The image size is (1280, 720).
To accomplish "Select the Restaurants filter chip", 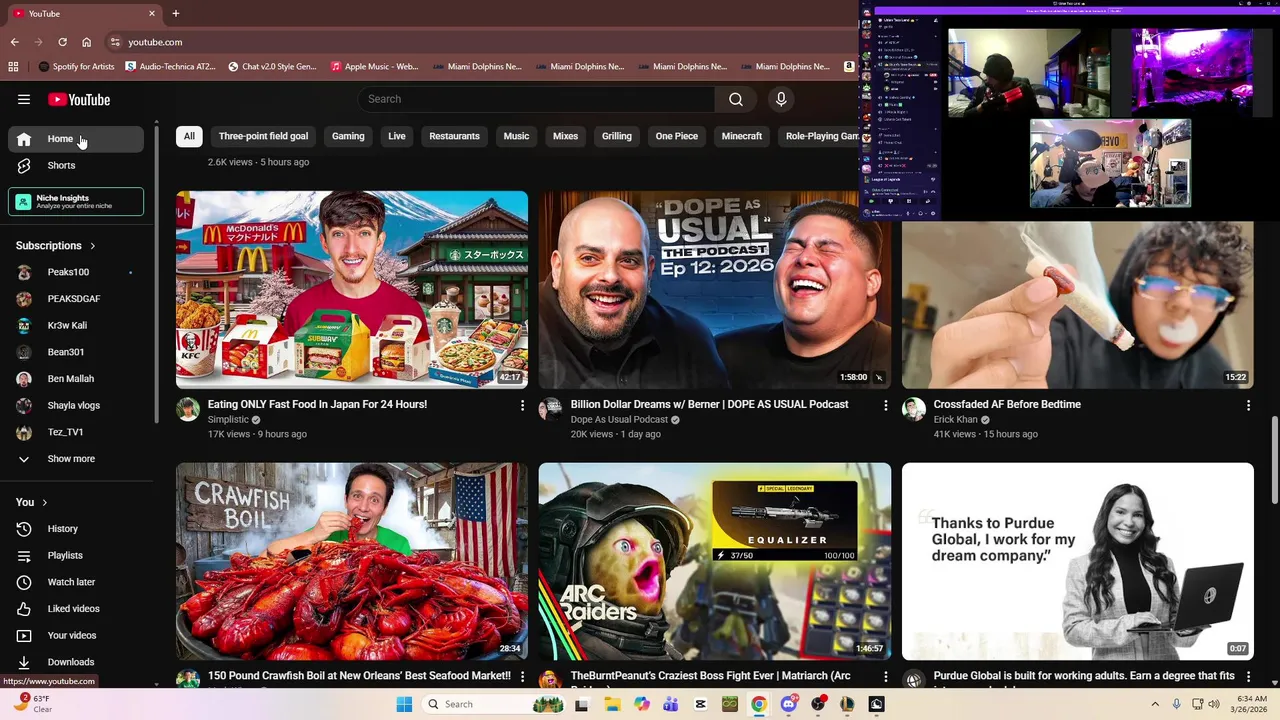I will coord(454,136).
